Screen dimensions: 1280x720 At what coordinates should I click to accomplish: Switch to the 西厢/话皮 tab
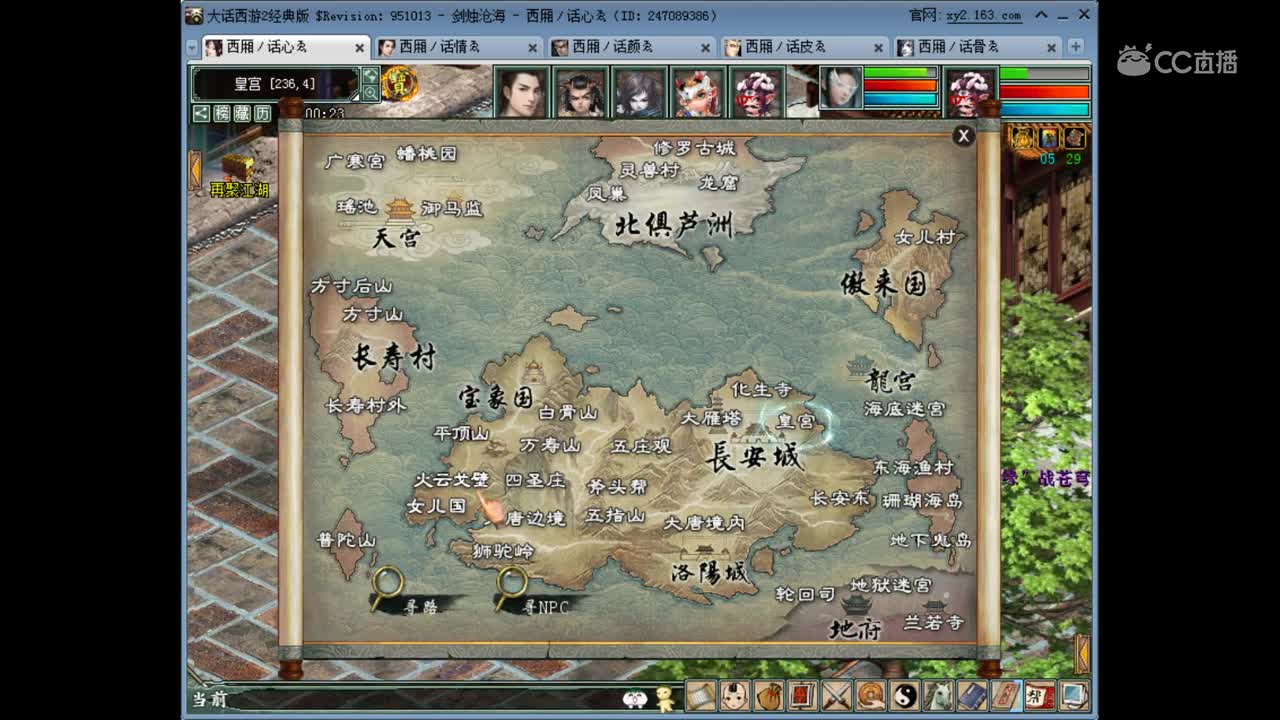[x=805, y=47]
